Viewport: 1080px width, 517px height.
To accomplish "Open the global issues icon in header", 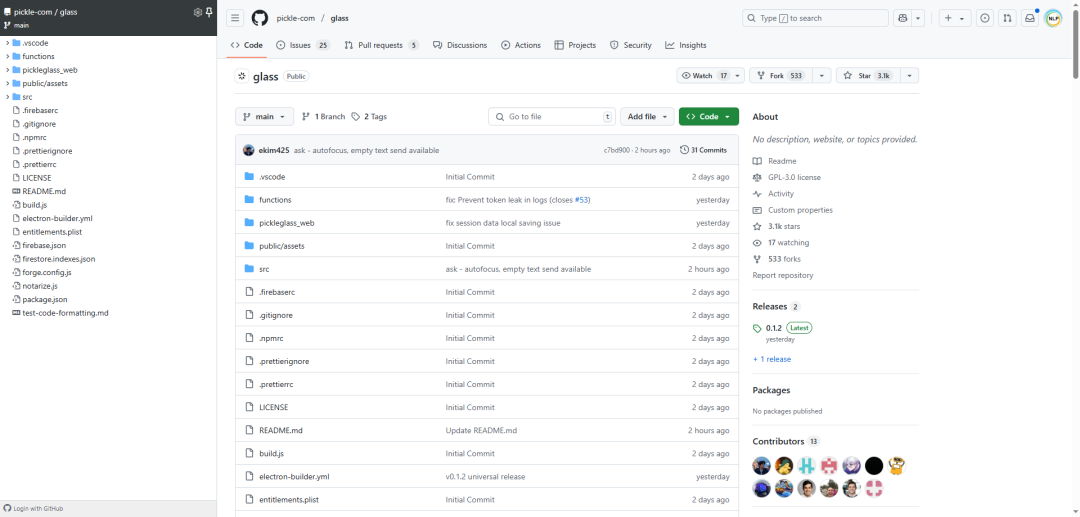I will coord(986,19).
